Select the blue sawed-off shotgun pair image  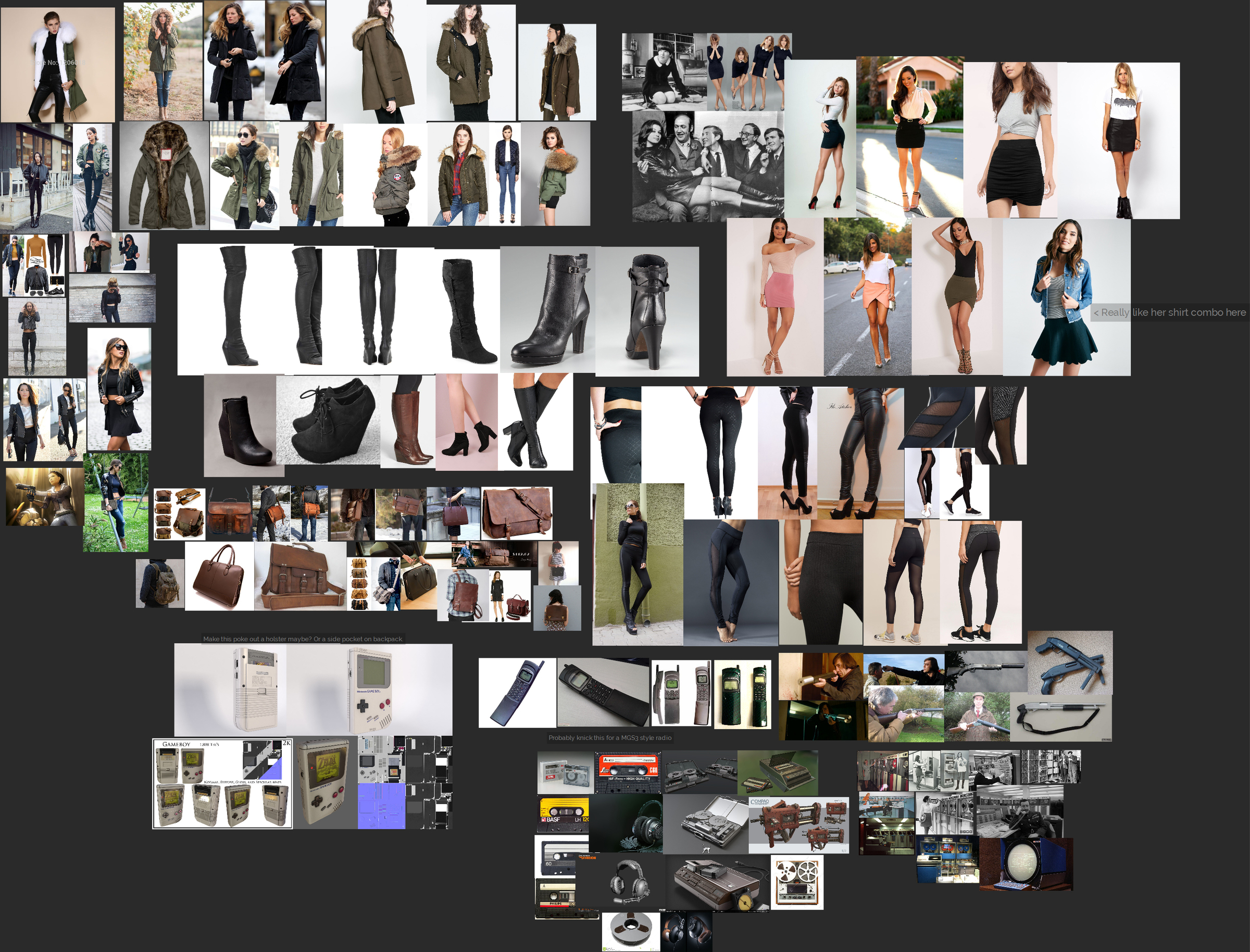1070,662
